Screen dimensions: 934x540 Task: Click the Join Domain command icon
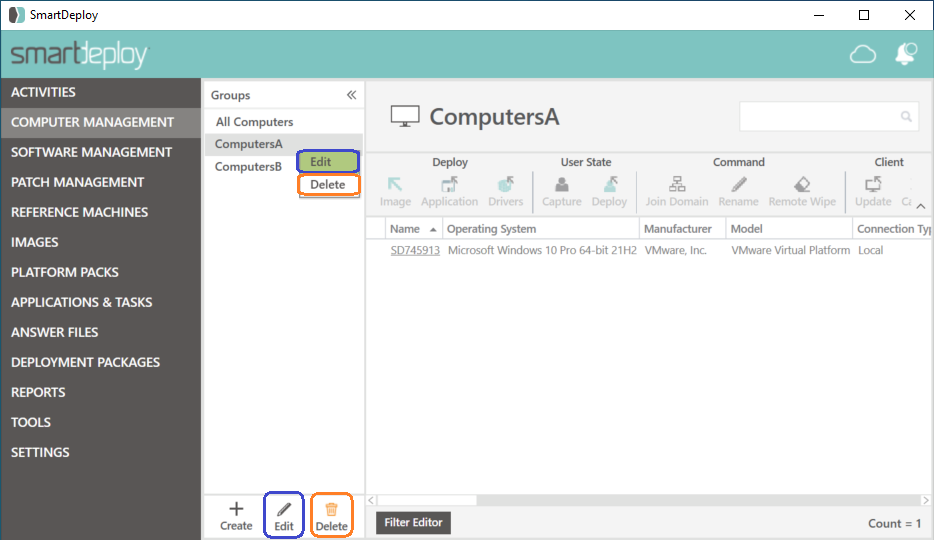pos(677,185)
